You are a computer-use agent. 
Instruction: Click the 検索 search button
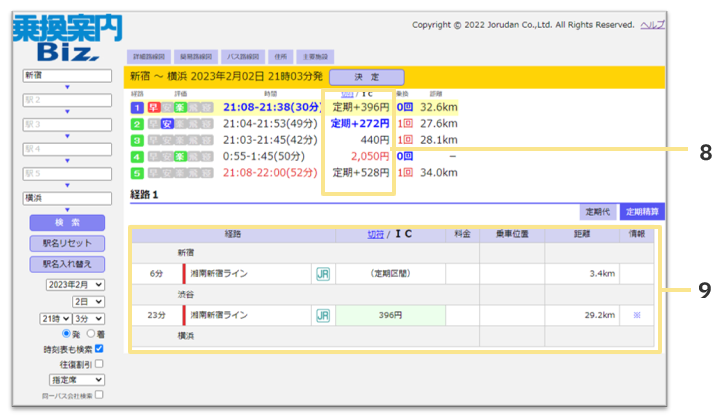click(x=68, y=222)
